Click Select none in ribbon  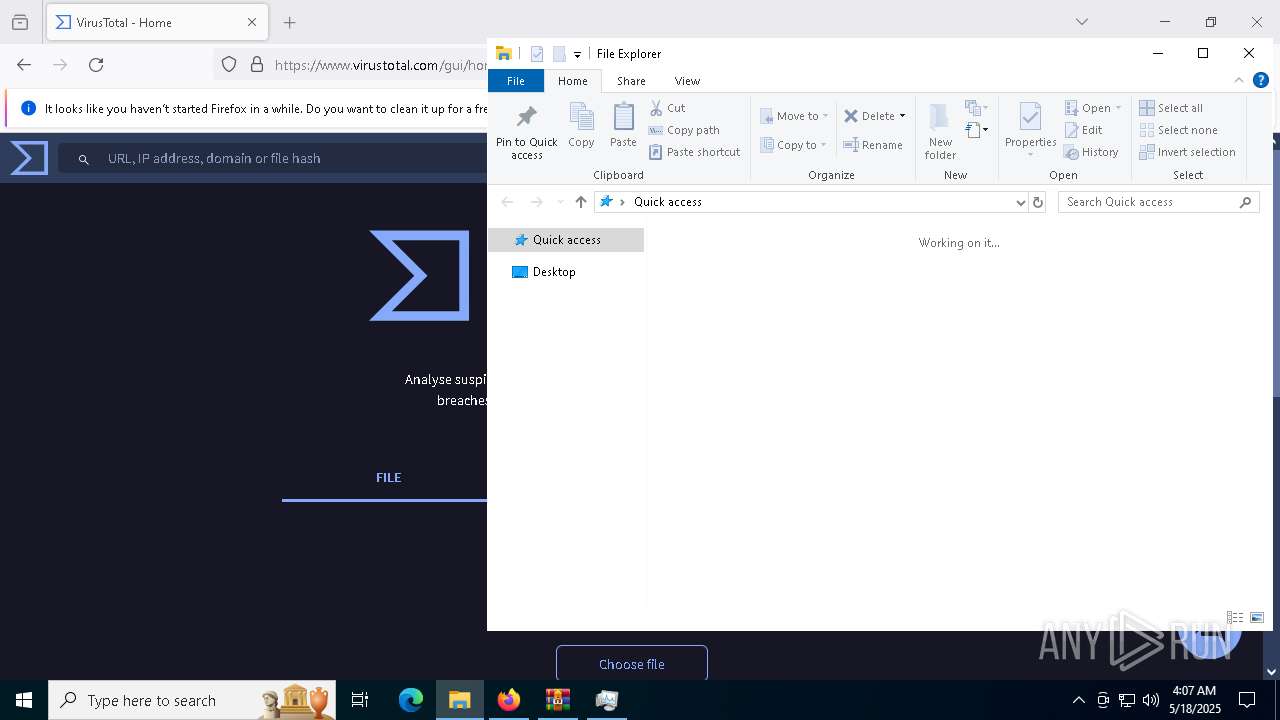[1178, 130]
